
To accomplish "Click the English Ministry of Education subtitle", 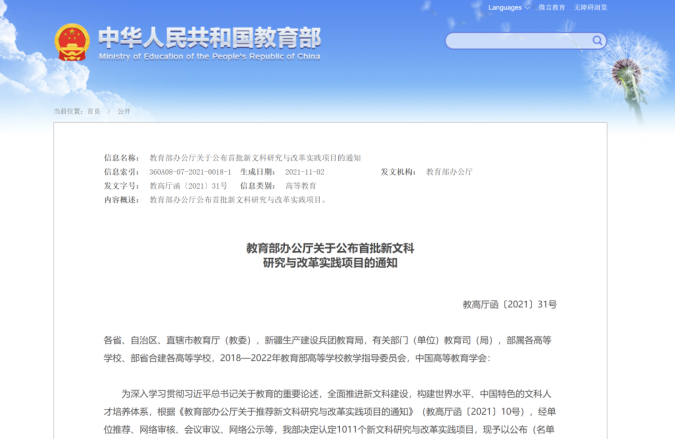I will [209, 56].
